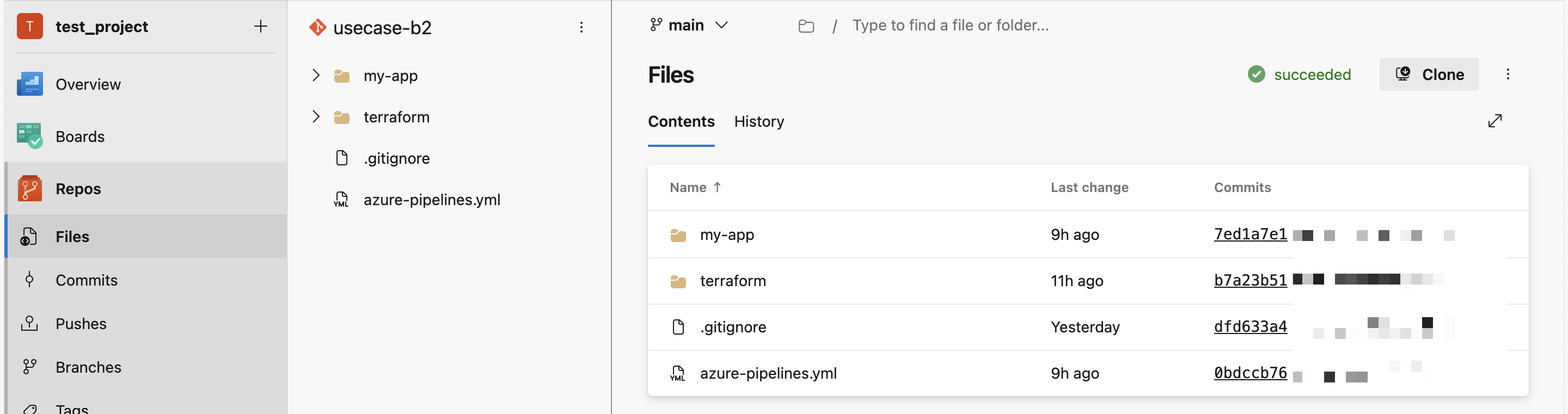Screen dimensions: 1568x414
Task: Expand the my-app folder in tree
Action: 315,76
